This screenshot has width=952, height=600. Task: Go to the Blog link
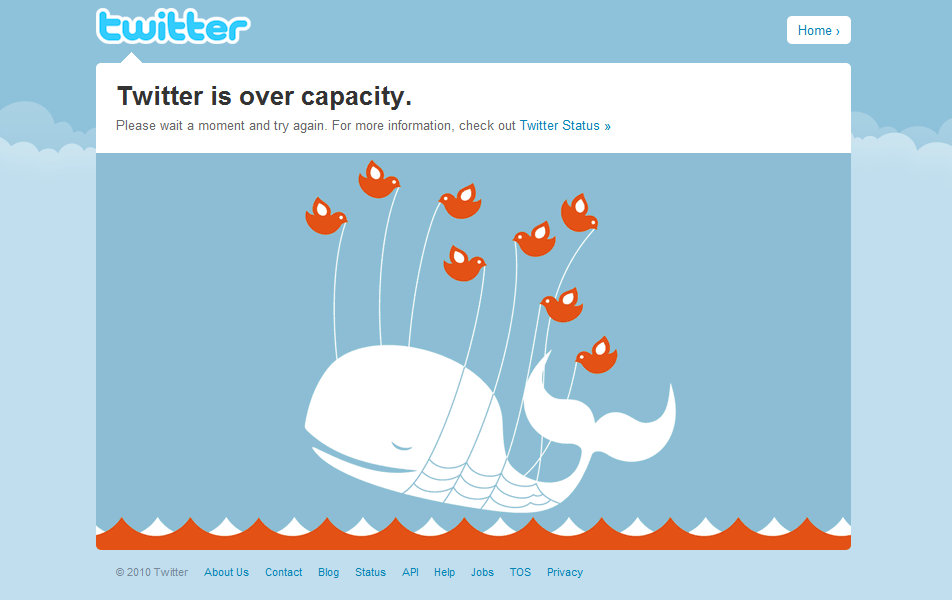328,572
